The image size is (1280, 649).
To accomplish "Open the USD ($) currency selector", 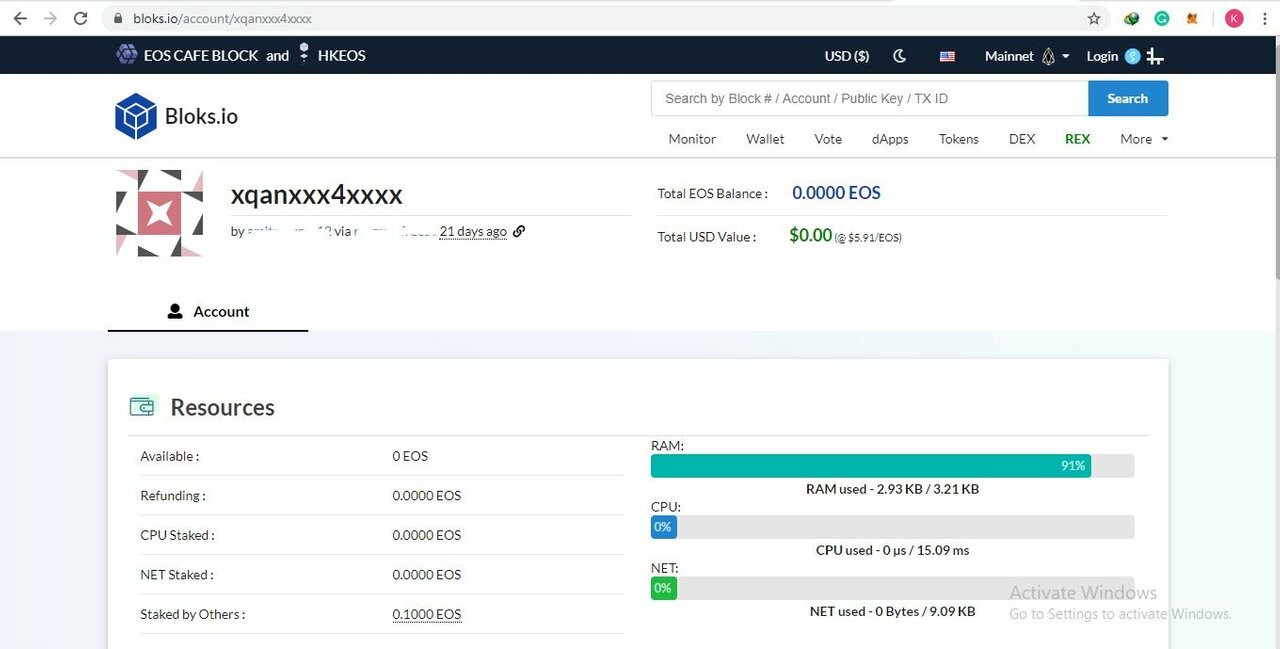I will point(845,56).
